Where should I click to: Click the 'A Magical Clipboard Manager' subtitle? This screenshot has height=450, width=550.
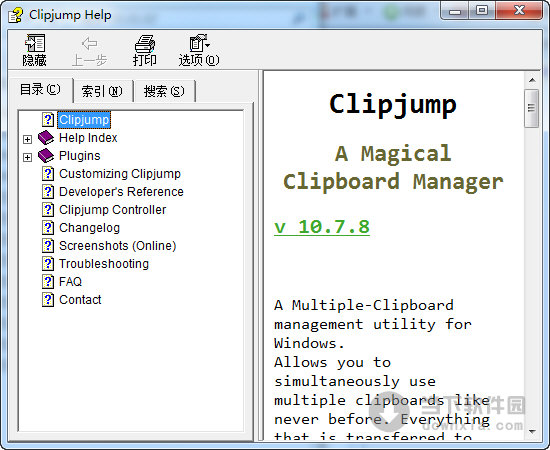[393, 168]
